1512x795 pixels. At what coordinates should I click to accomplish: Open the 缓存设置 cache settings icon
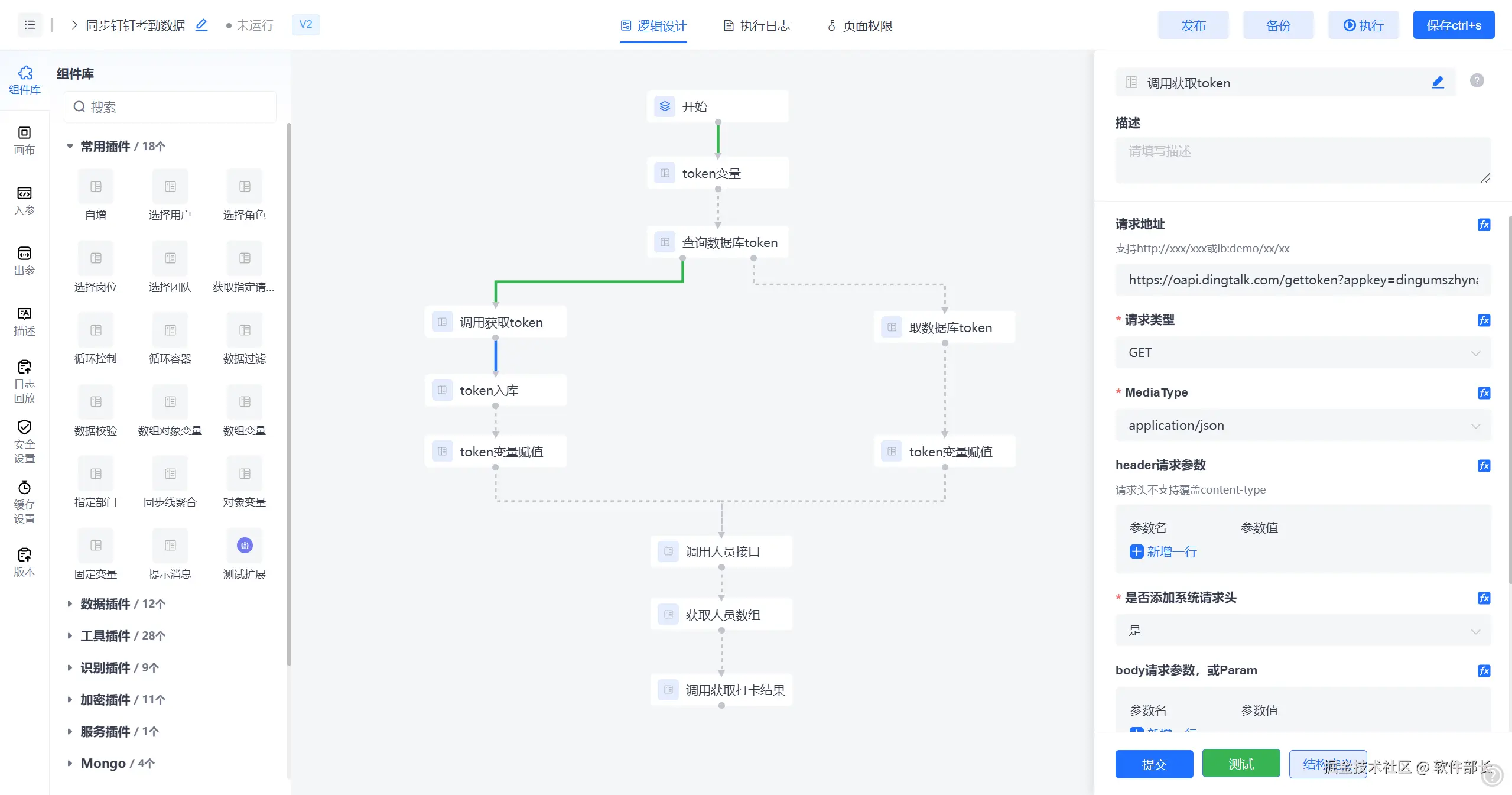coord(24,502)
